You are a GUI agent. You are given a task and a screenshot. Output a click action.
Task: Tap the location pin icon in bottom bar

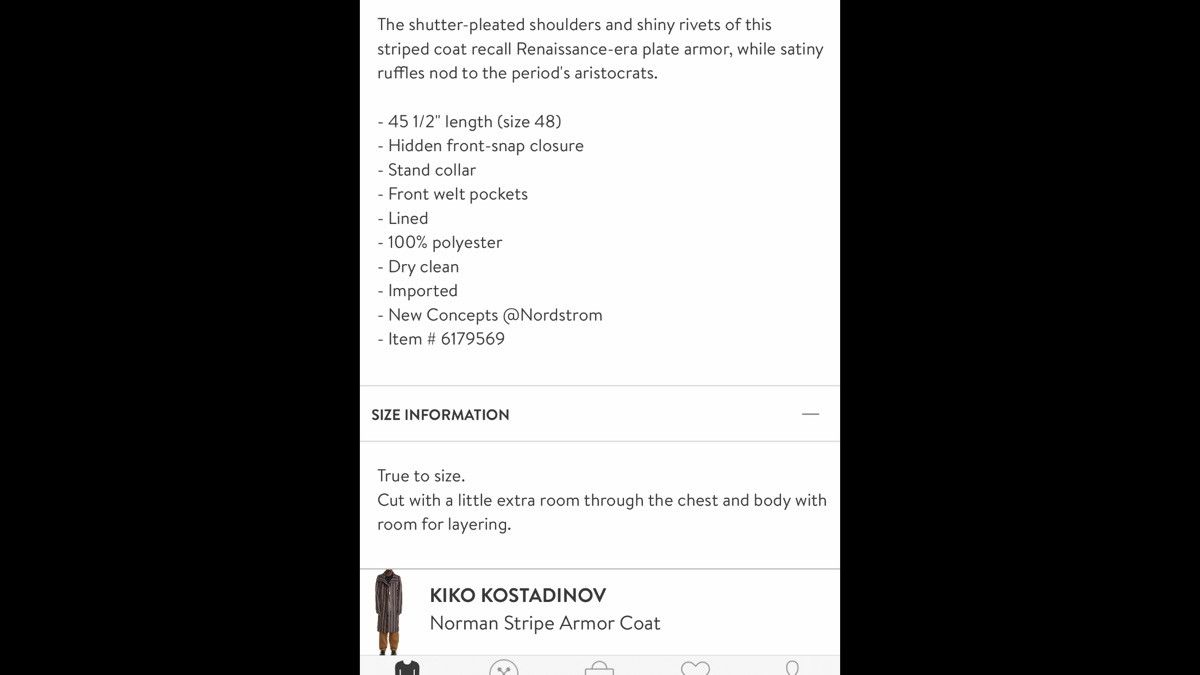pyautogui.click(x=792, y=668)
